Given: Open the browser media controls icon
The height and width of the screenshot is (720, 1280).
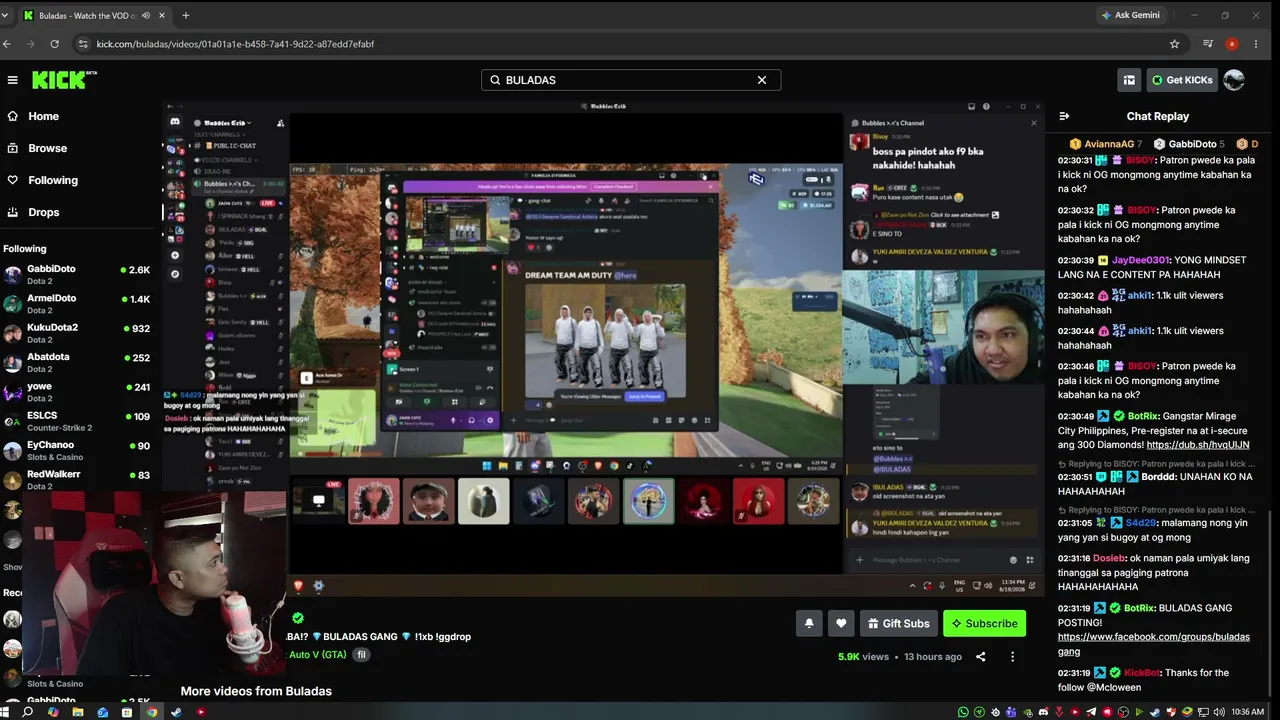Looking at the screenshot, I should [x=1208, y=44].
